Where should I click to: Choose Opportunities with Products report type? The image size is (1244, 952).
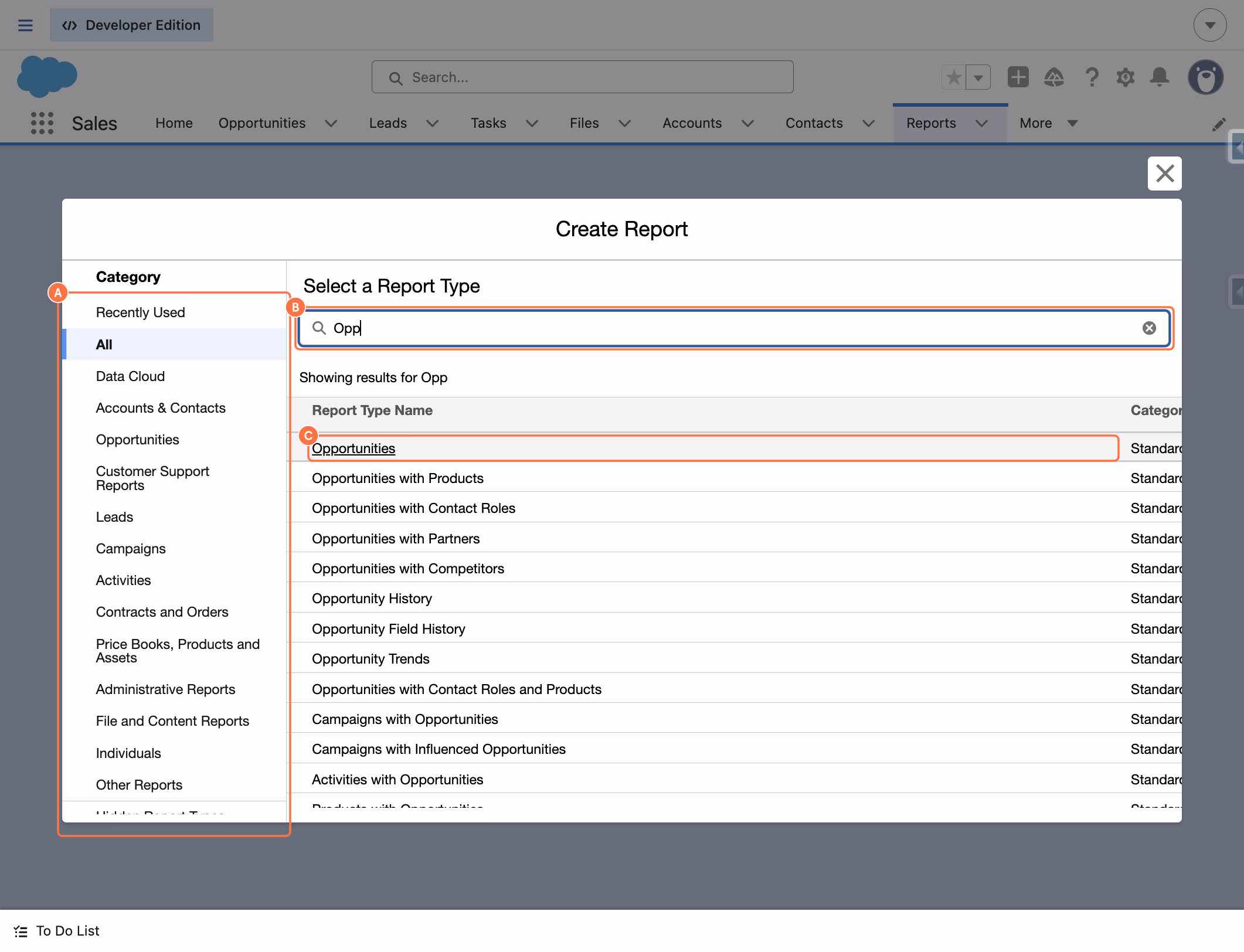(397, 478)
